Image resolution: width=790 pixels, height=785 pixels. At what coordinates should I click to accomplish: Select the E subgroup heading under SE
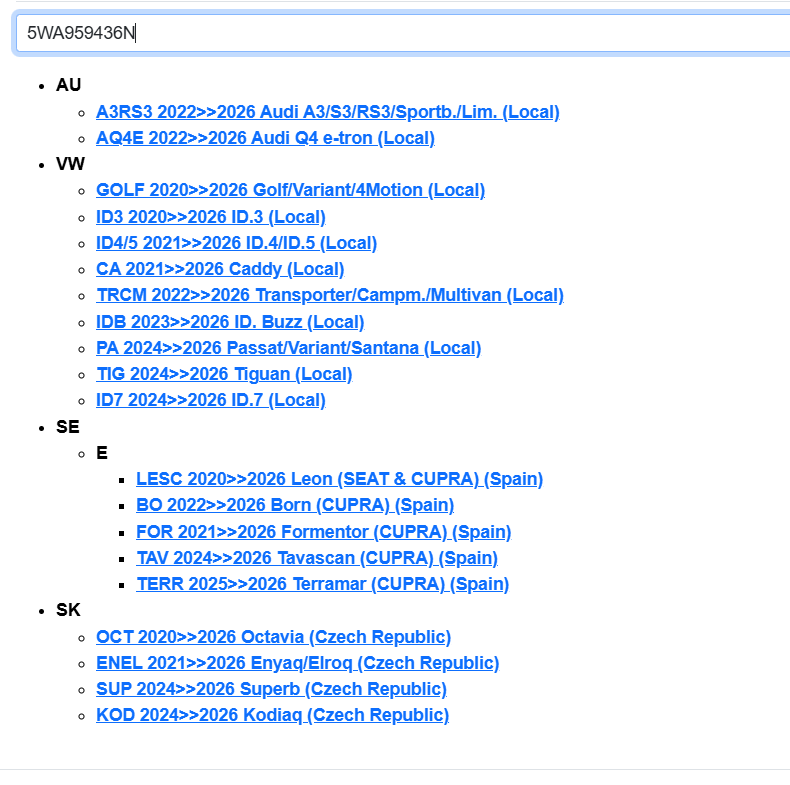(x=102, y=453)
